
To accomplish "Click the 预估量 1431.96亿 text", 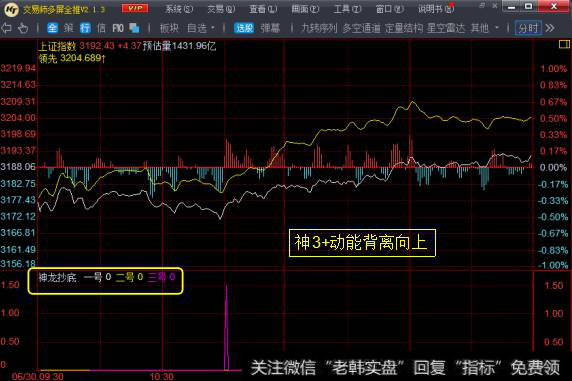I will [179, 46].
